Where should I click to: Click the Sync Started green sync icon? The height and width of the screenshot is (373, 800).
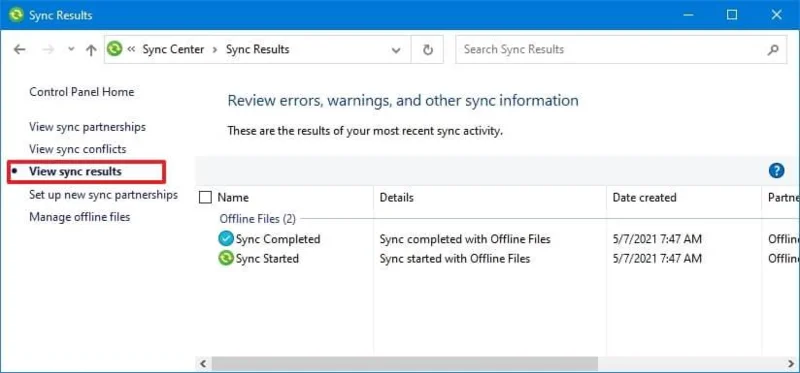(x=225, y=259)
